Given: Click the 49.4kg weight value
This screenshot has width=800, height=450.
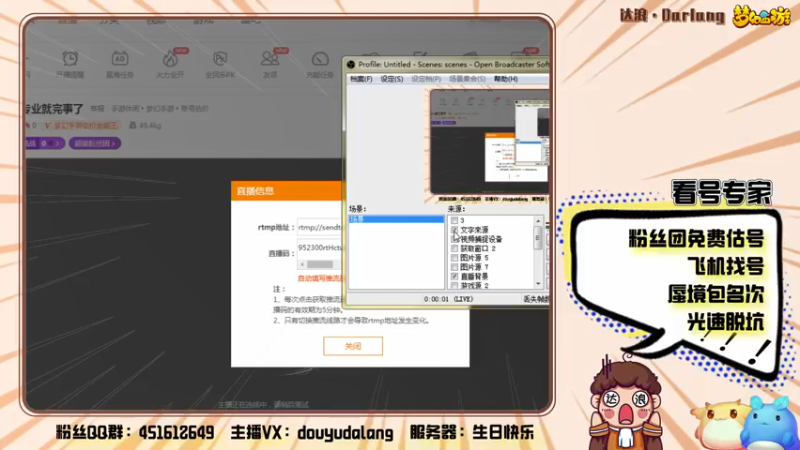Looking at the screenshot, I should (x=150, y=125).
